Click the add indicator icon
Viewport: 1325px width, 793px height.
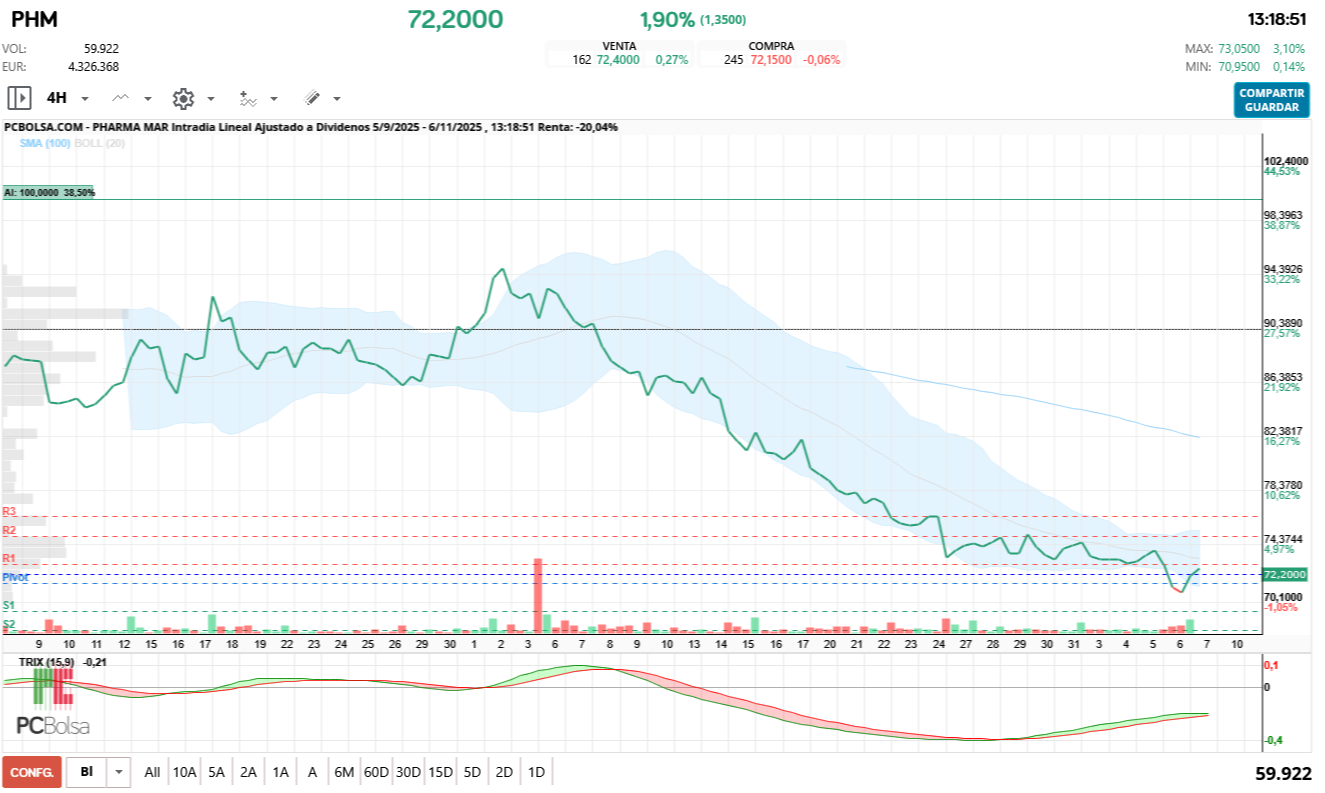click(x=250, y=97)
